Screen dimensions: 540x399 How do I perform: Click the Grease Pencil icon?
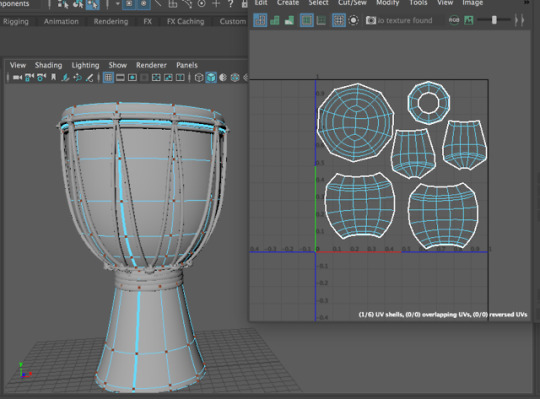coord(90,77)
